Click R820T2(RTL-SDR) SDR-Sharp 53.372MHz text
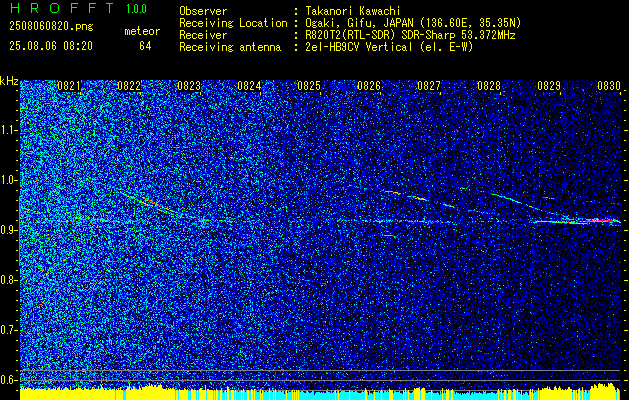Viewport: 629px width, 400px height. point(410,35)
